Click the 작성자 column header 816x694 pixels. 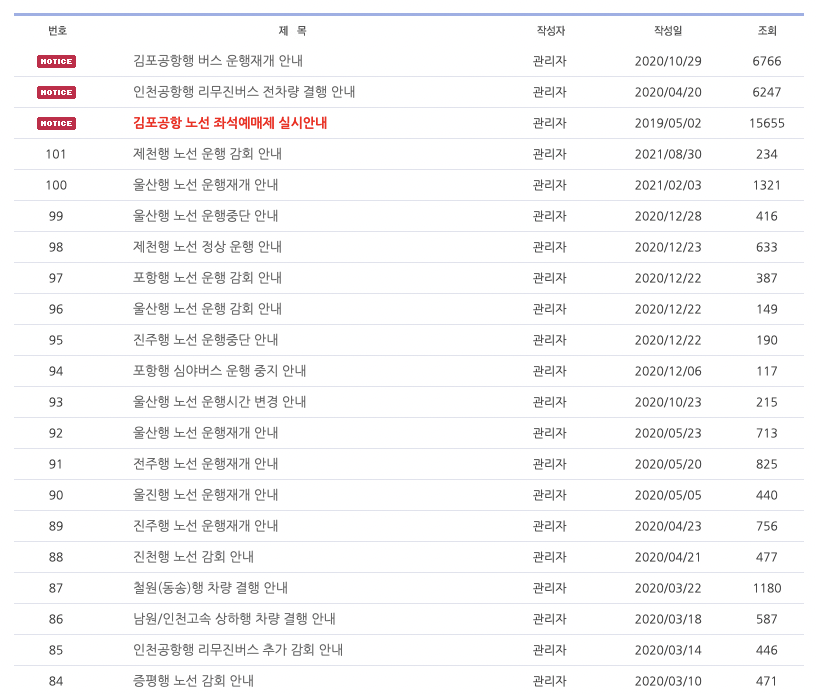tap(551, 31)
